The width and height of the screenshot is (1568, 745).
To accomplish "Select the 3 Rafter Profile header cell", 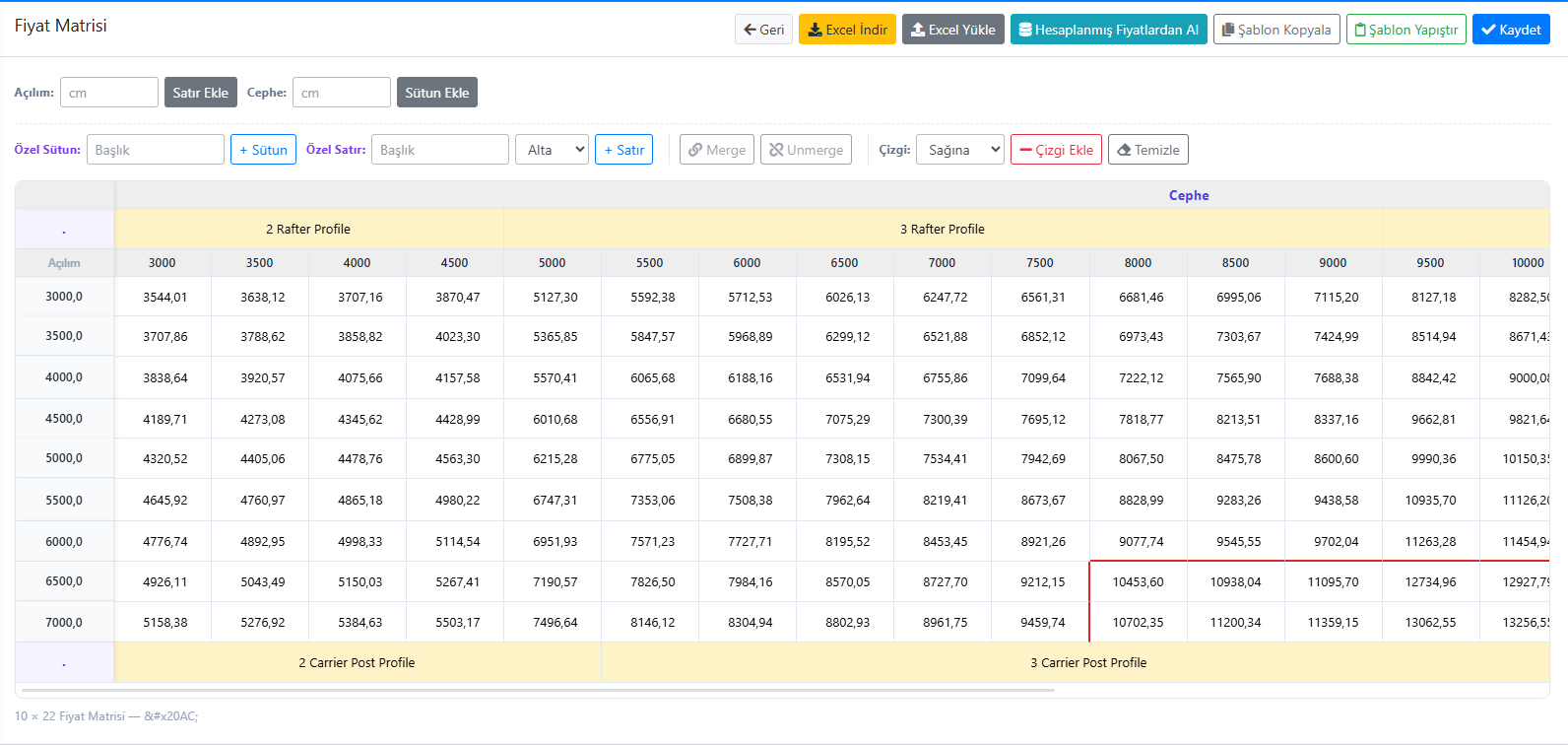I will (943, 229).
